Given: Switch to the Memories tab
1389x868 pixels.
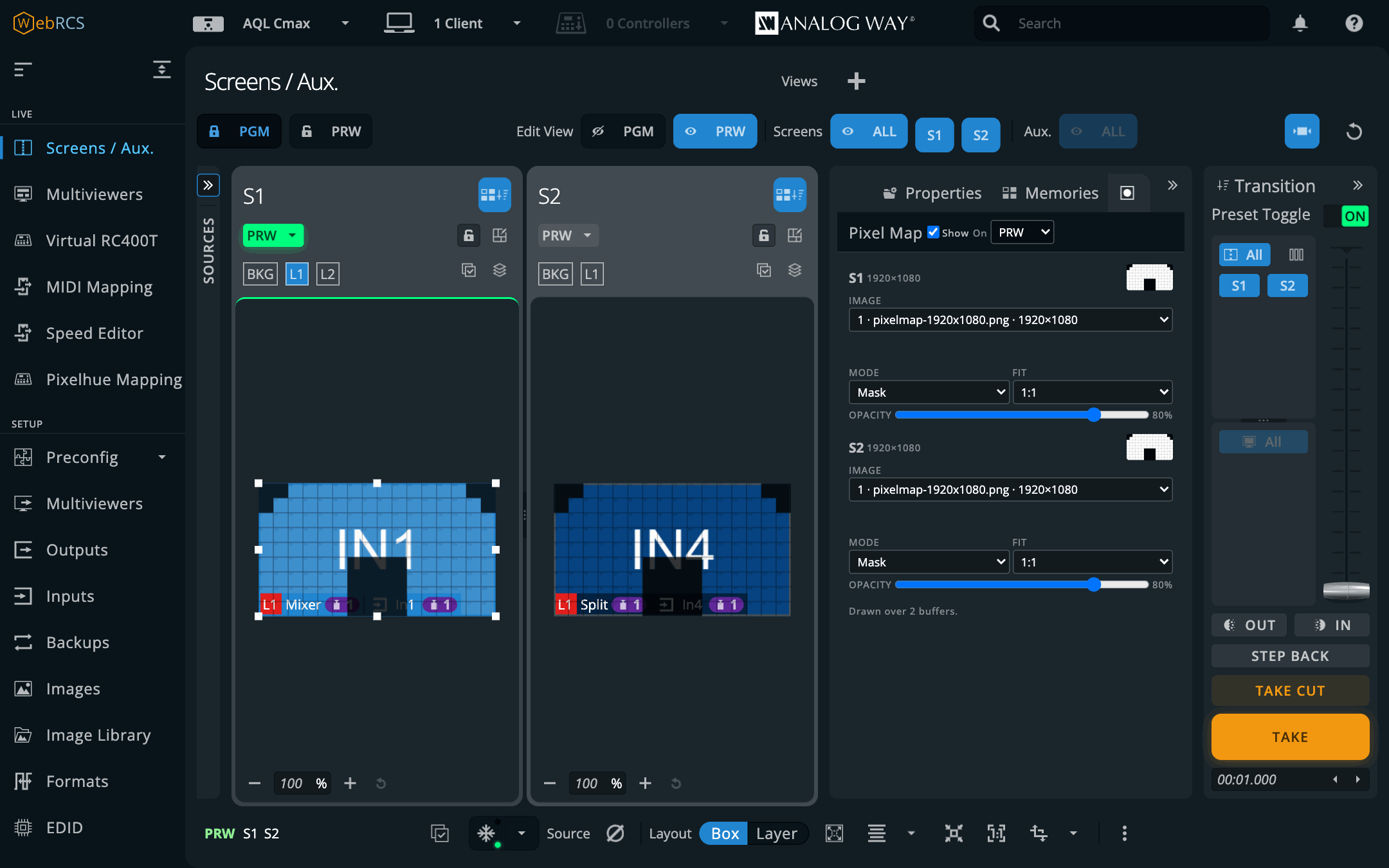Looking at the screenshot, I should point(1050,193).
